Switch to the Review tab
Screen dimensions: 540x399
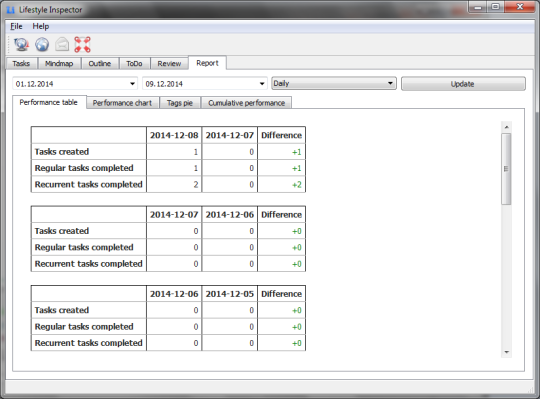(169, 64)
